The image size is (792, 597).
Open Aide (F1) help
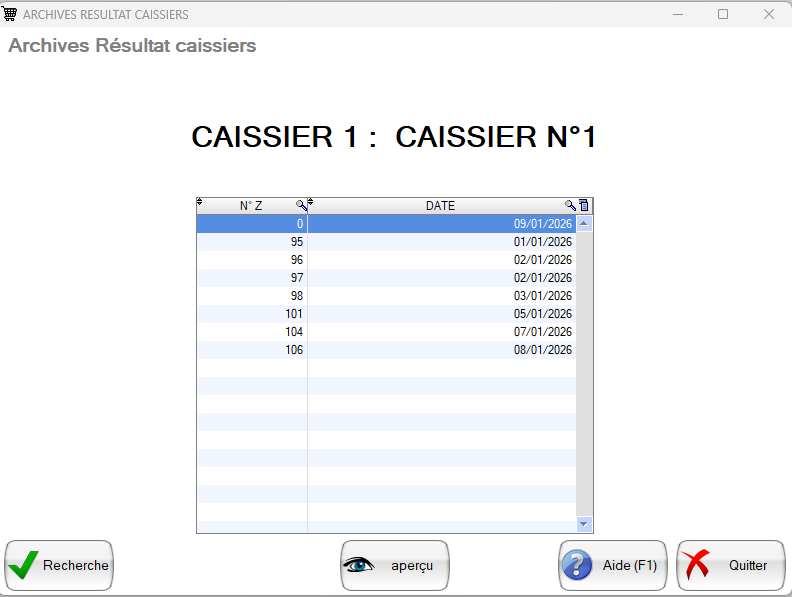click(613, 565)
